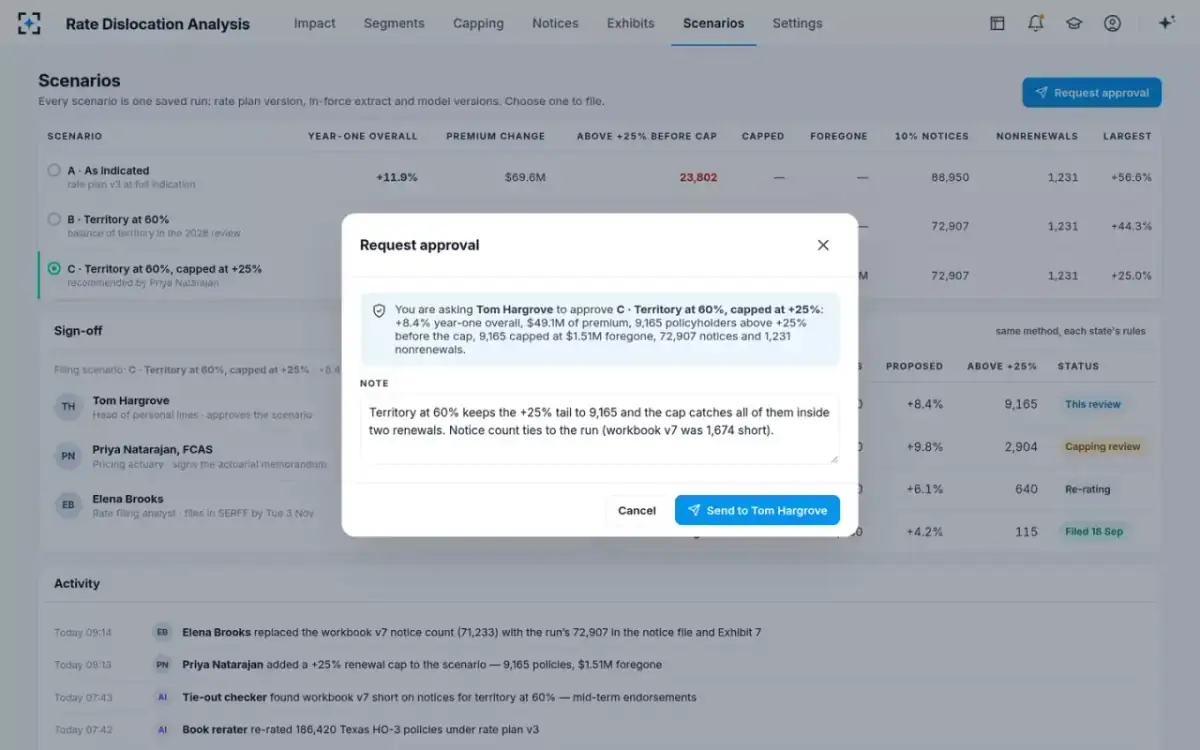Select the Scenarios tab

pos(713,23)
